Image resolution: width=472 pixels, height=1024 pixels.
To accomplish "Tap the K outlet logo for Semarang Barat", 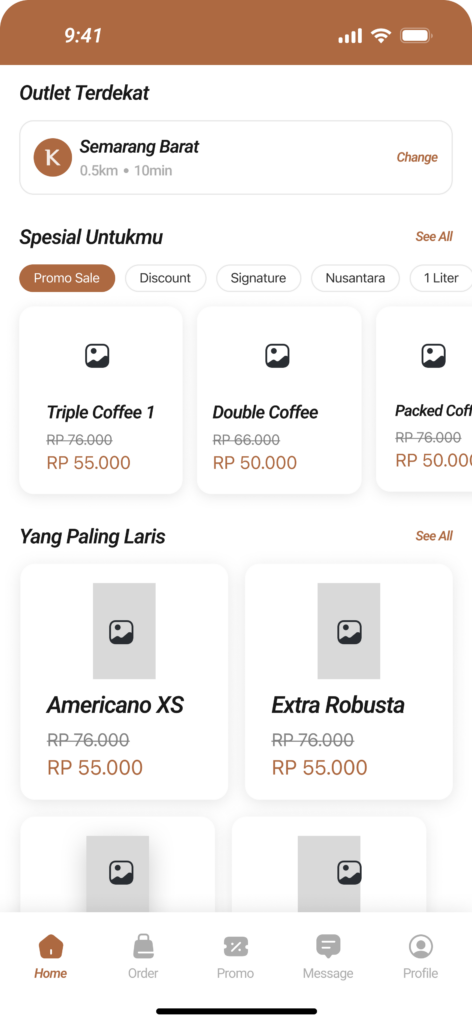I will (53, 157).
